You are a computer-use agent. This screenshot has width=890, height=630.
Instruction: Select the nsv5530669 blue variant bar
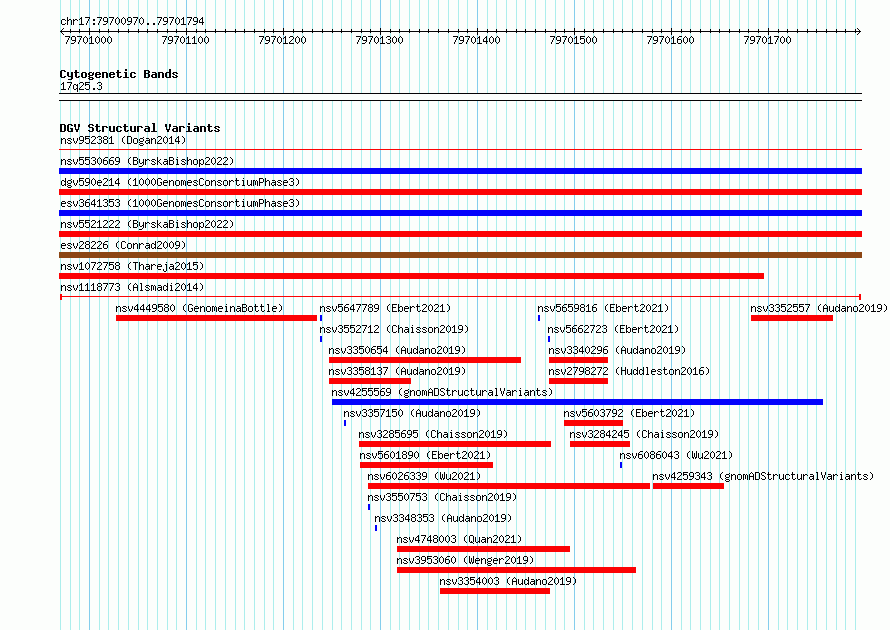[x=460, y=171]
